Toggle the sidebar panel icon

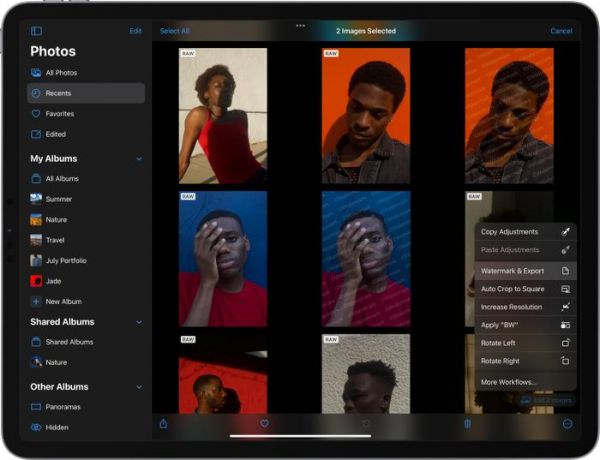click(x=36, y=31)
